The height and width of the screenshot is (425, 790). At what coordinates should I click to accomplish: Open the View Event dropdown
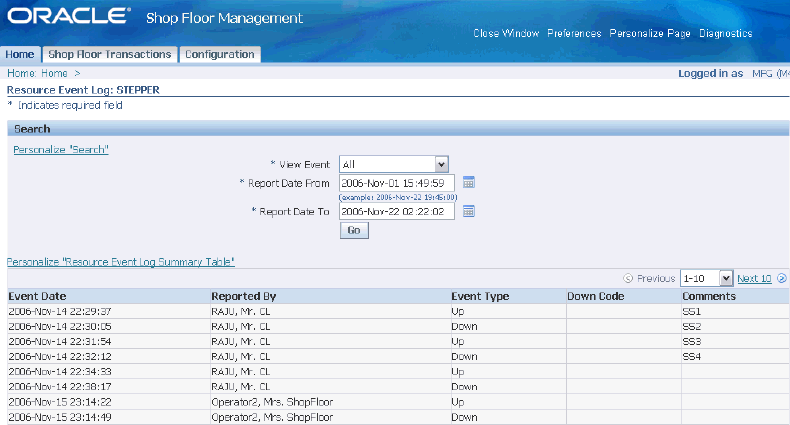[393, 164]
